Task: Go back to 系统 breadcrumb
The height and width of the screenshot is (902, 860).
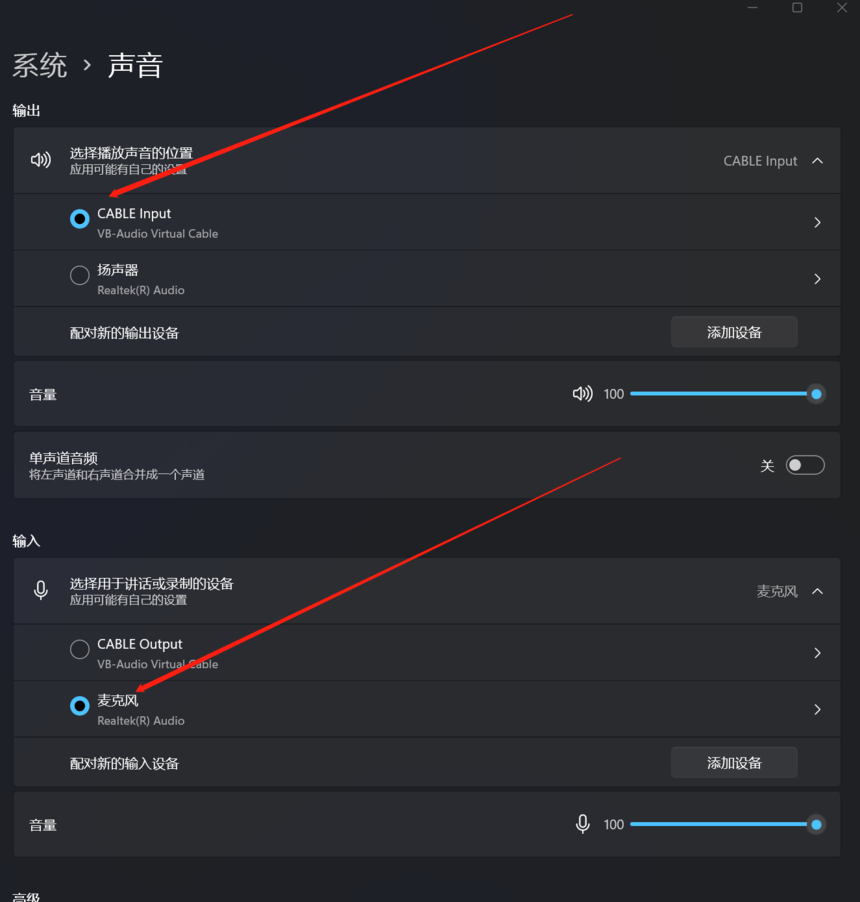Action: tap(40, 65)
